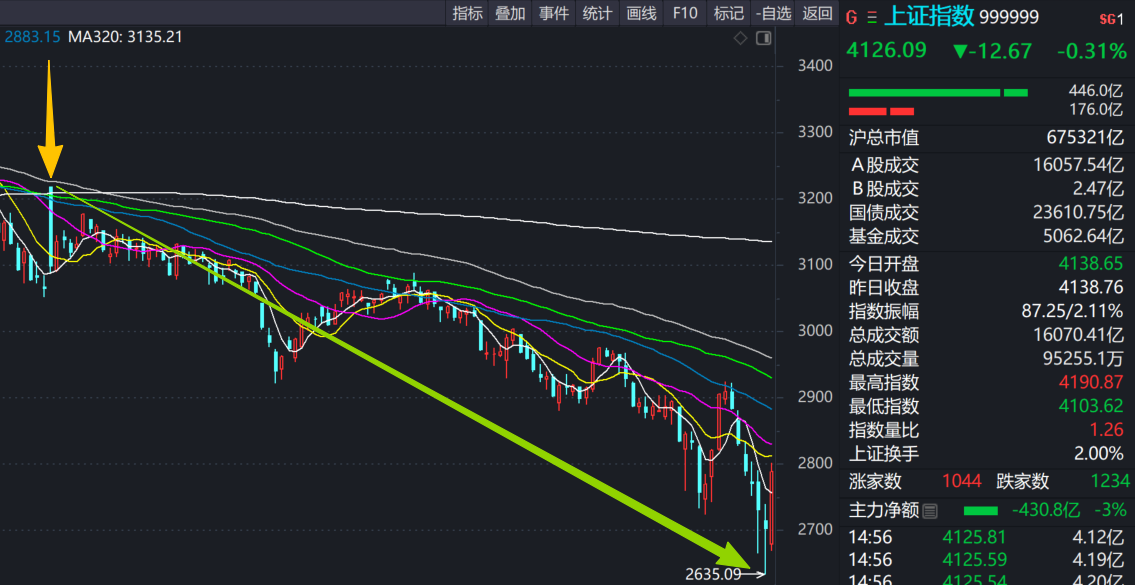Open the 事件 events menu

(x=554, y=13)
